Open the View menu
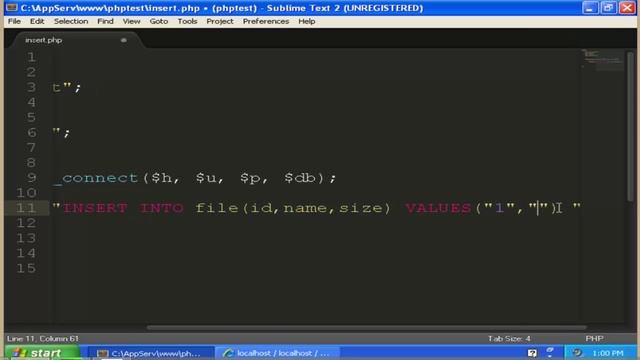The image size is (640, 360). coord(131,21)
